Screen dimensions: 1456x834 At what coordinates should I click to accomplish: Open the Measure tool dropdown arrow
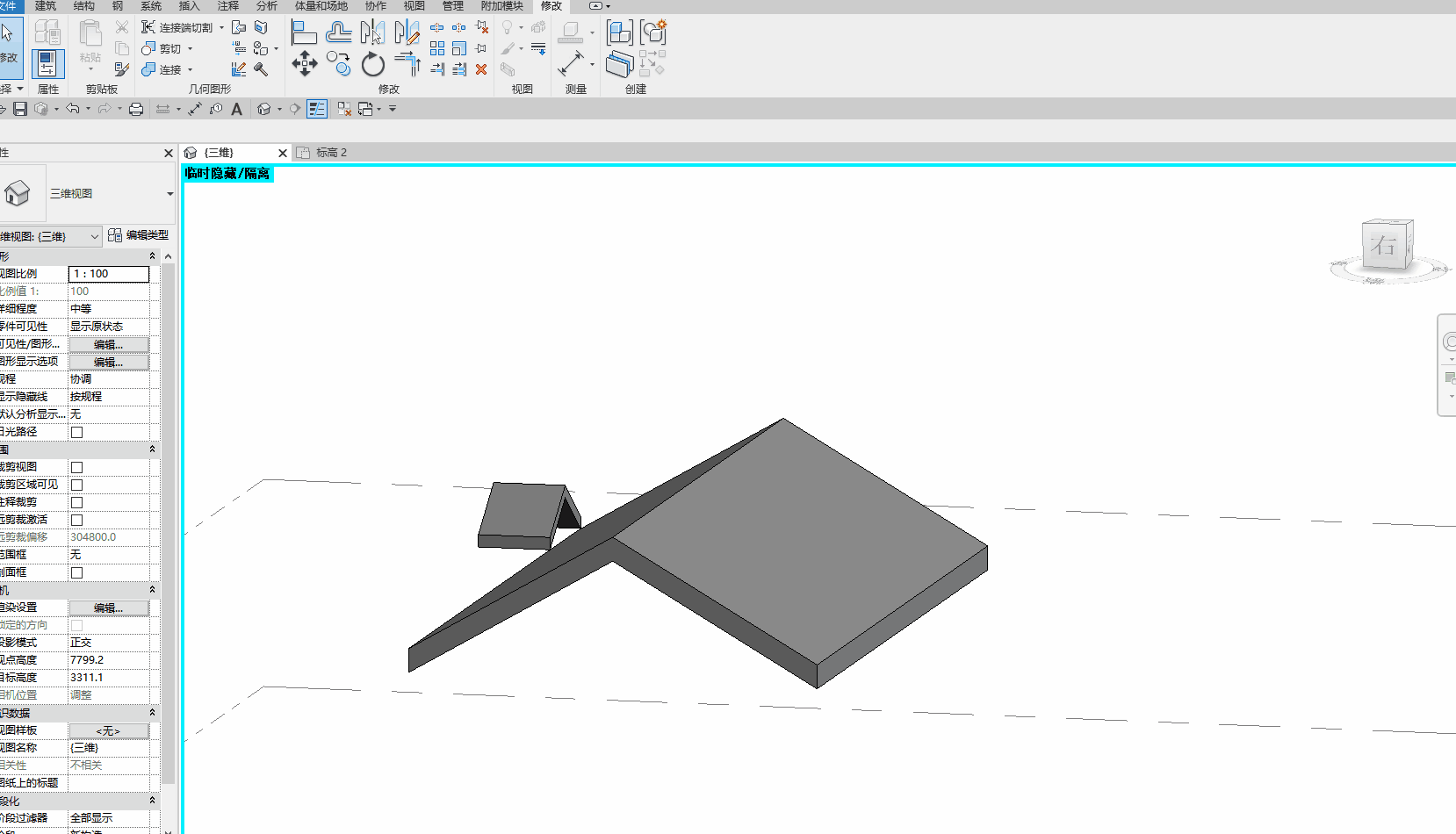pos(592,64)
